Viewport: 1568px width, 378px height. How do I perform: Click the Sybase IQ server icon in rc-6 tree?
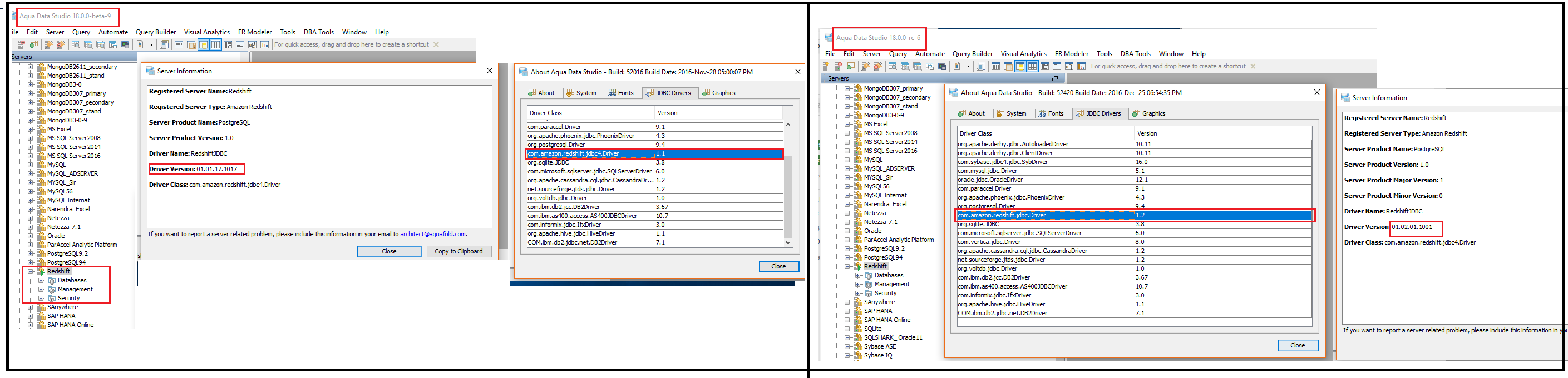pyautogui.click(x=858, y=356)
